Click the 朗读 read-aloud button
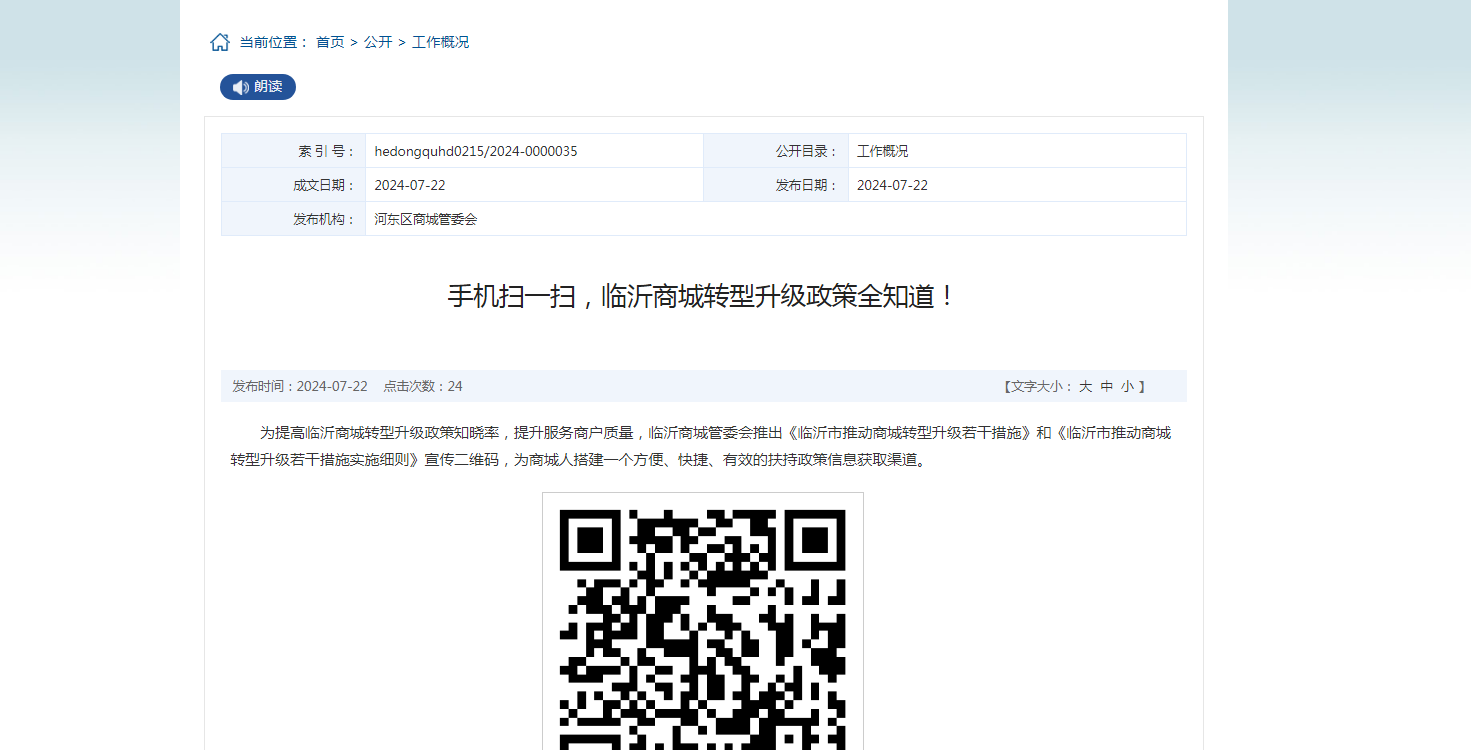Viewport: 1471px width, 750px height. [x=258, y=87]
